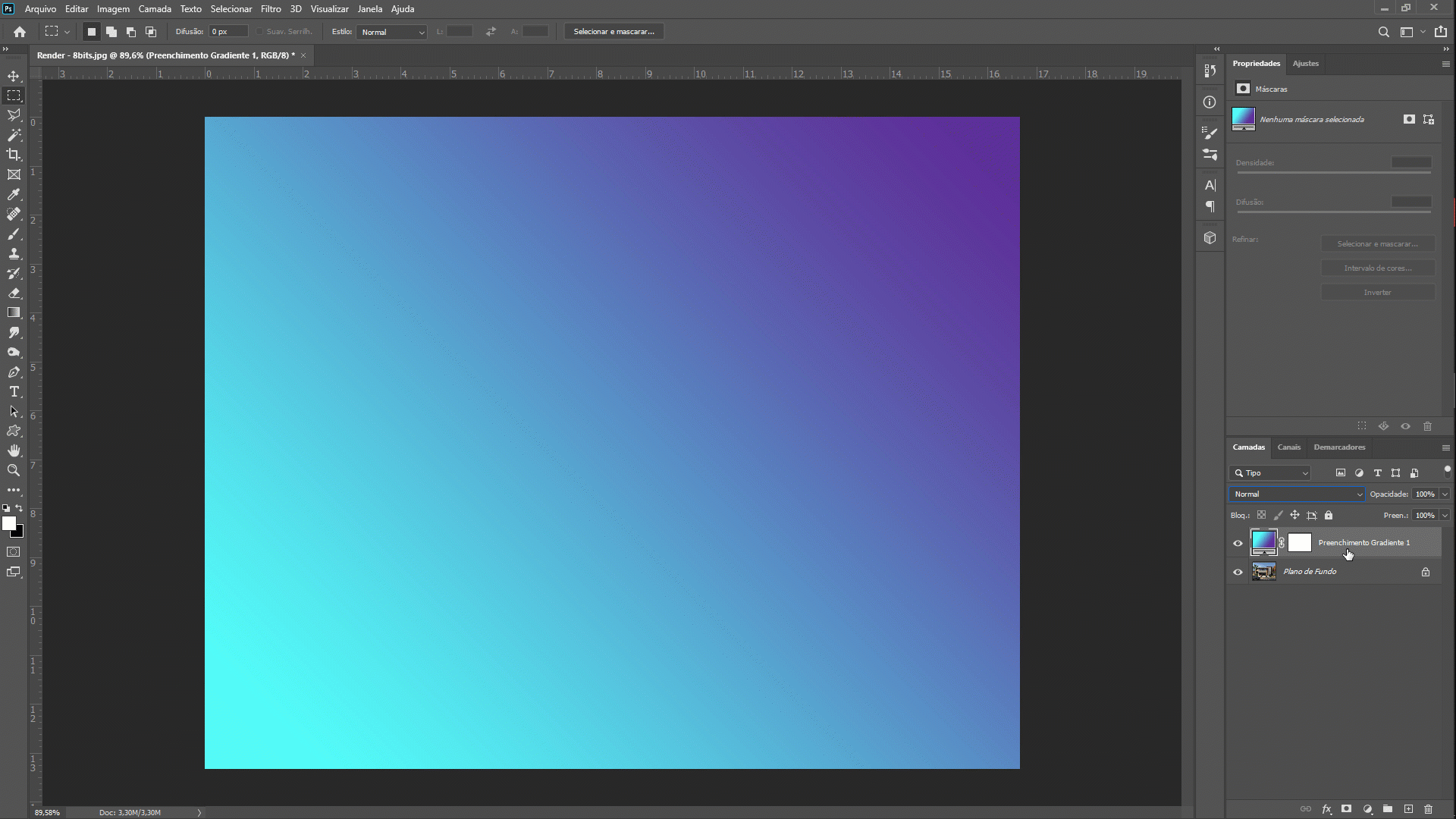Image resolution: width=1456 pixels, height=819 pixels.
Task: Toggle Quick Mask mode
Action: pos(14,552)
